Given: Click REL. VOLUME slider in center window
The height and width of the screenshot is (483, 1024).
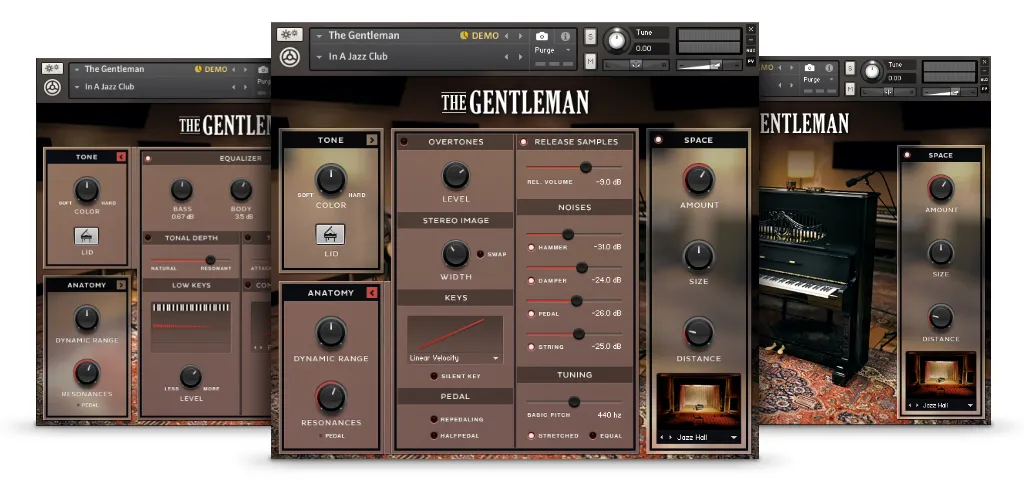Looking at the screenshot, I should click(575, 167).
